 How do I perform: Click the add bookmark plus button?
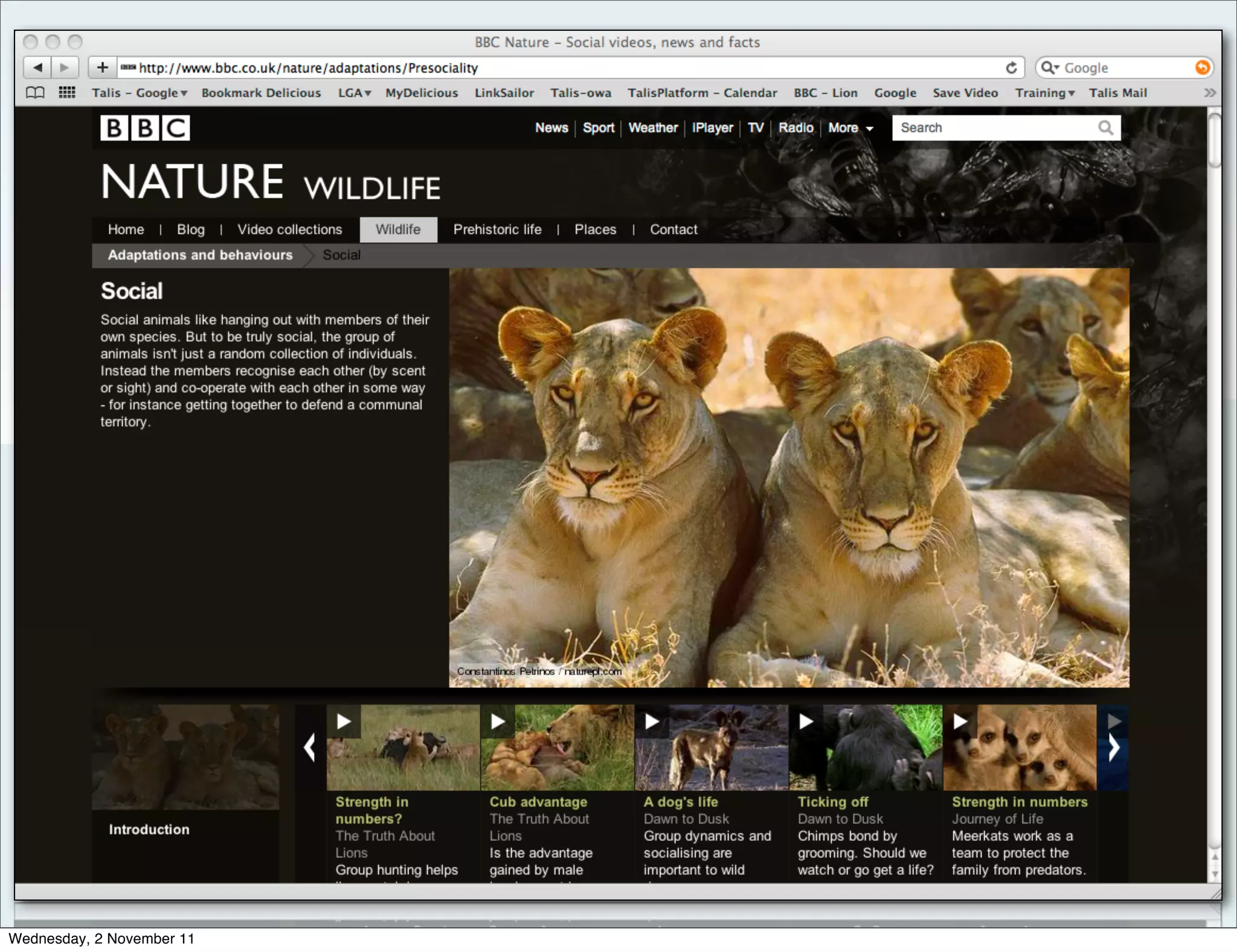click(102, 68)
